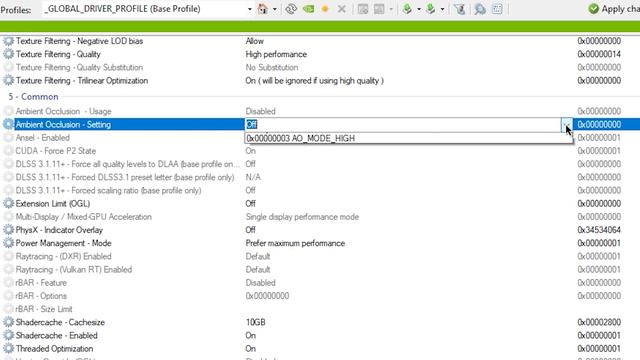
Task: Click the green NVIDIA restore defaults icon
Action: pos(309,9)
